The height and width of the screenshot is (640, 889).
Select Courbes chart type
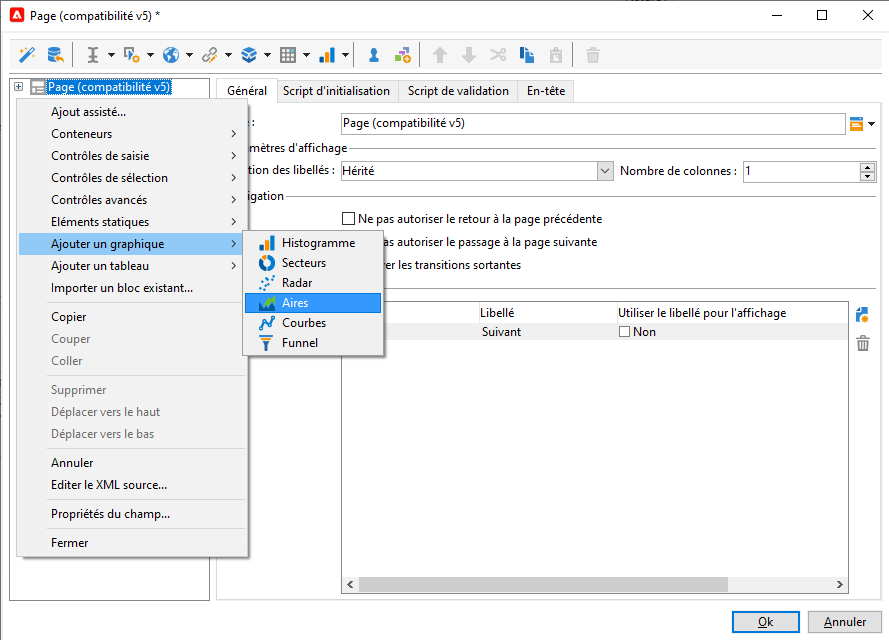point(313,323)
